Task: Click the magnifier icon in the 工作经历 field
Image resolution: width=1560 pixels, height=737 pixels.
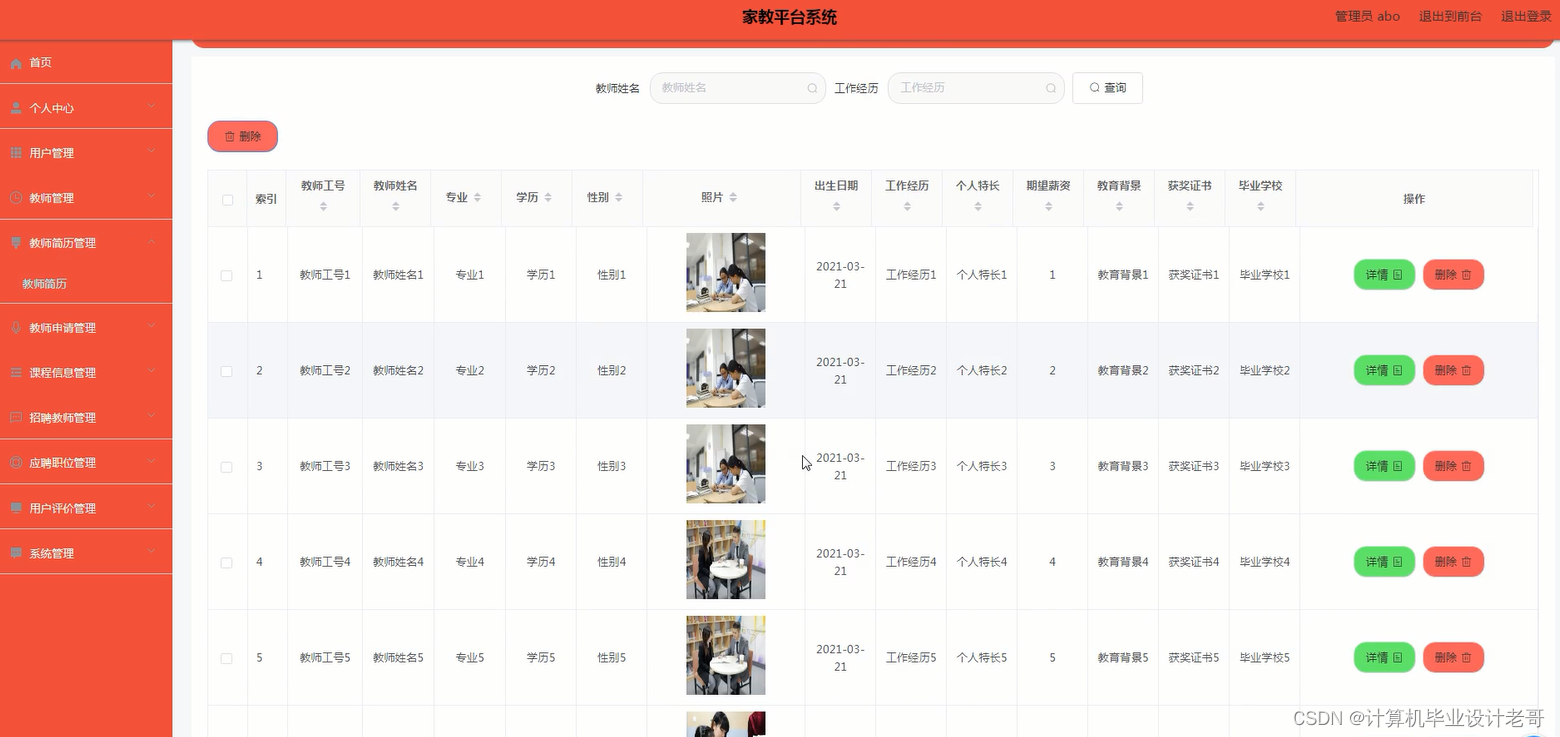Action: coord(1050,88)
